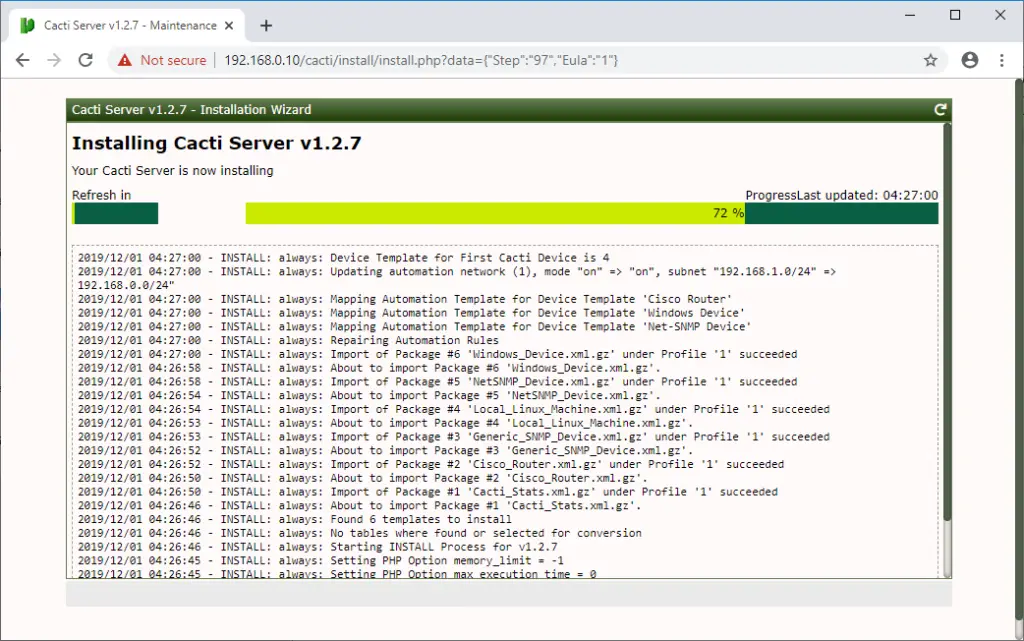Open the Chrome three-dot menu
The image size is (1024, 641).
point(1003,60)
